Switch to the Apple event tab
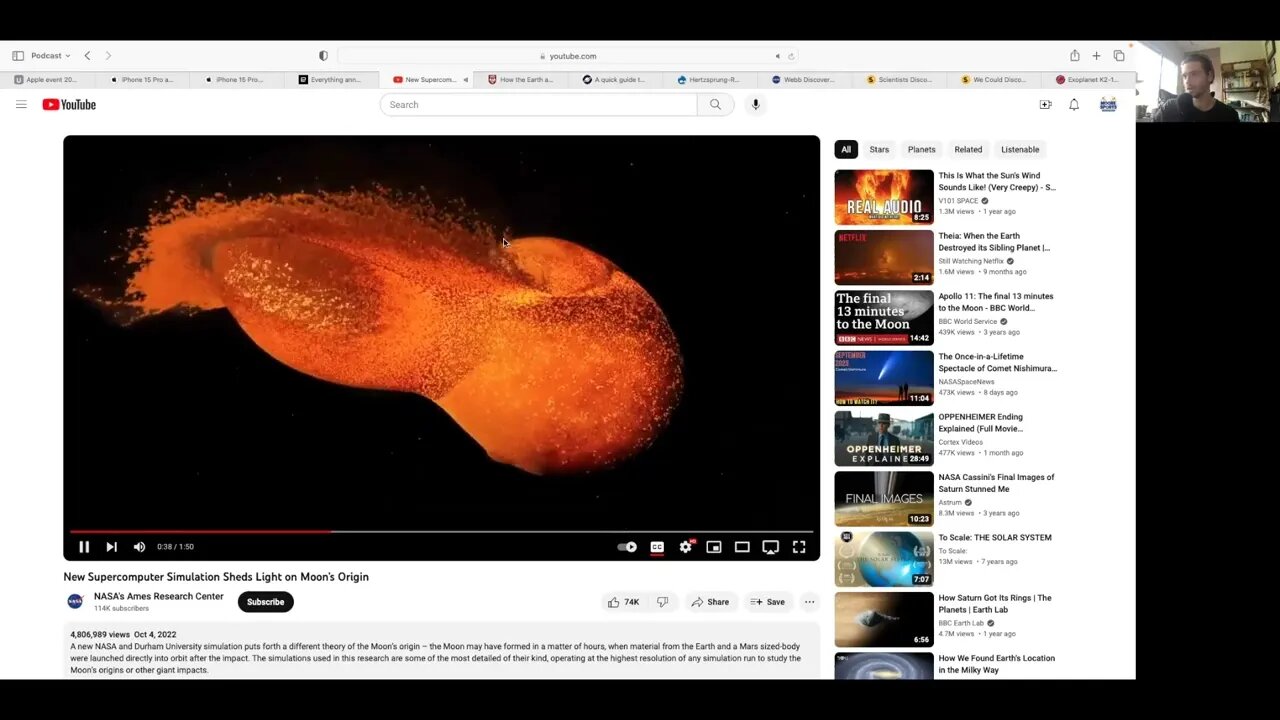Viewport: 1280px width, 720px height. 50,80
